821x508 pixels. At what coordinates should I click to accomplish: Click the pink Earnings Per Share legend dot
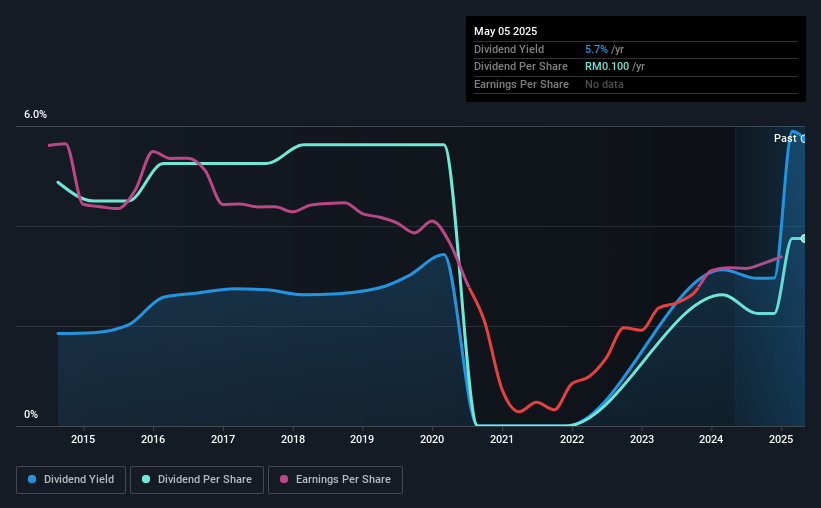point(284,479)
